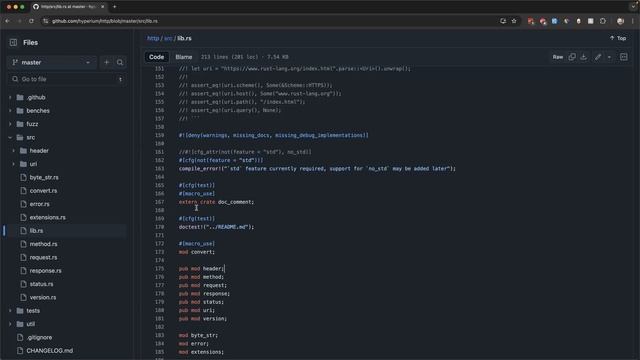Click the blue extension icon in toolbar
Screen dimensions: 640x360
tap(554, 21)
